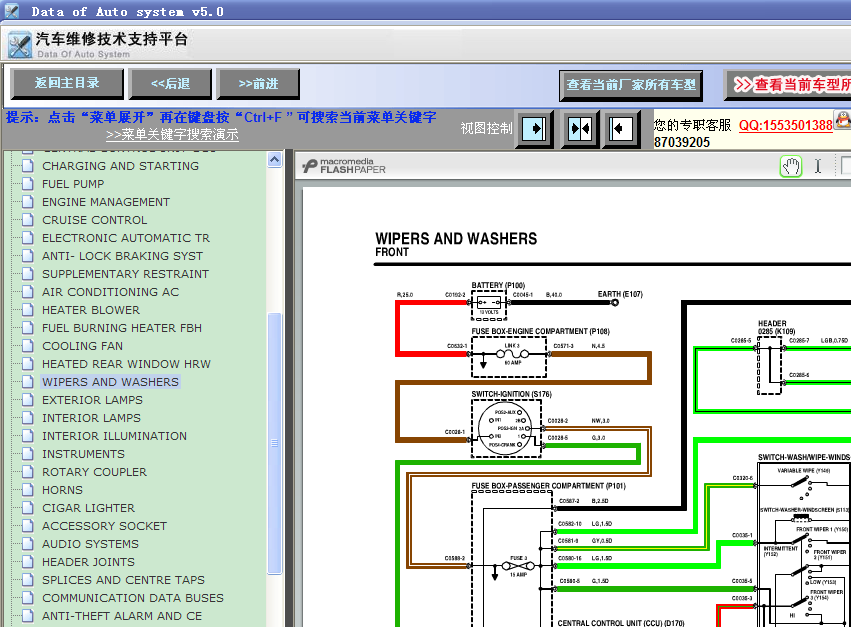851x627 pixels.
Task: Click the document icon beside ENGINE MANAGEMENT
Action: [x=28, y=201]
